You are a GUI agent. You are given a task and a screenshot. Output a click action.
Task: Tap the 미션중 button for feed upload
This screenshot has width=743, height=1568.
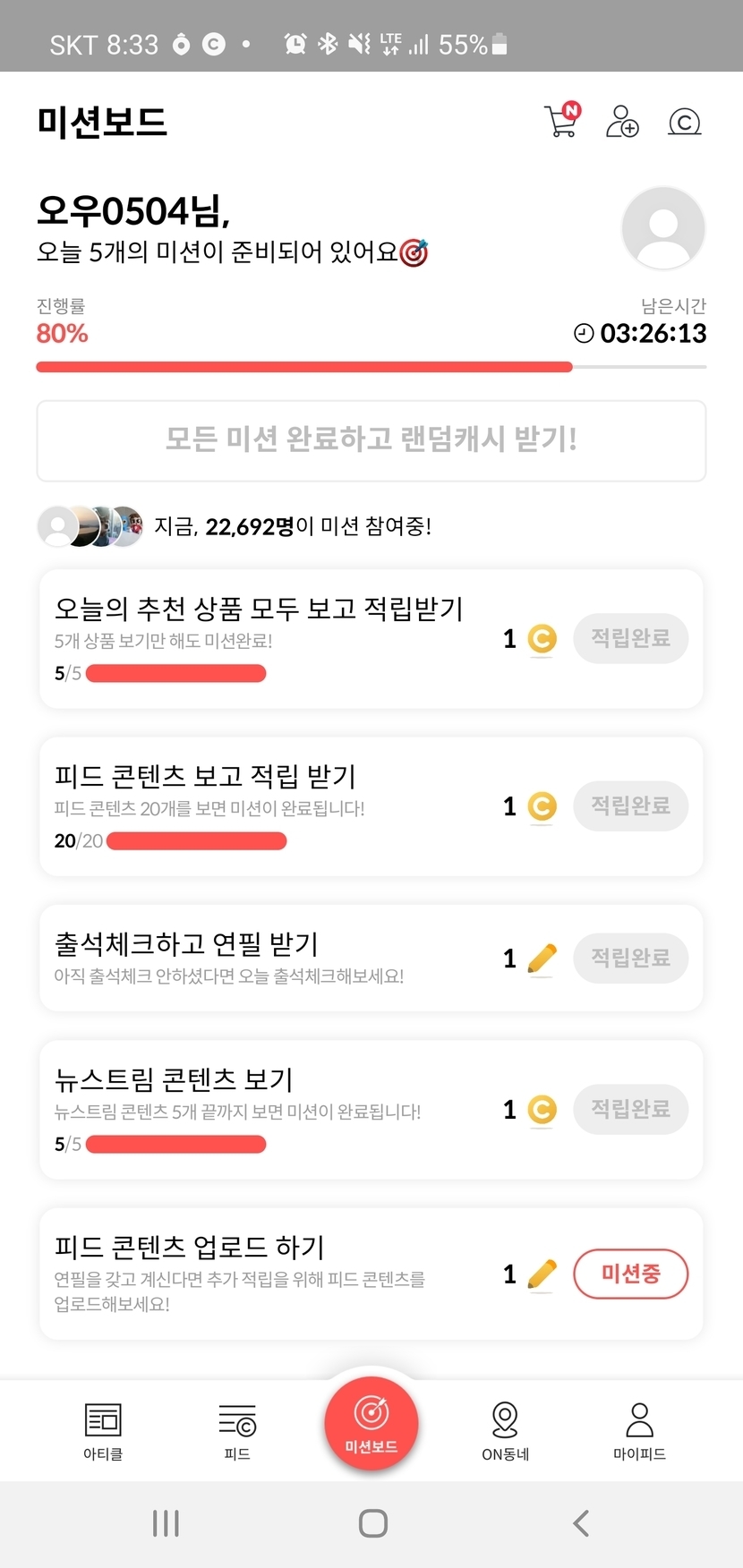pos(630,1274)
